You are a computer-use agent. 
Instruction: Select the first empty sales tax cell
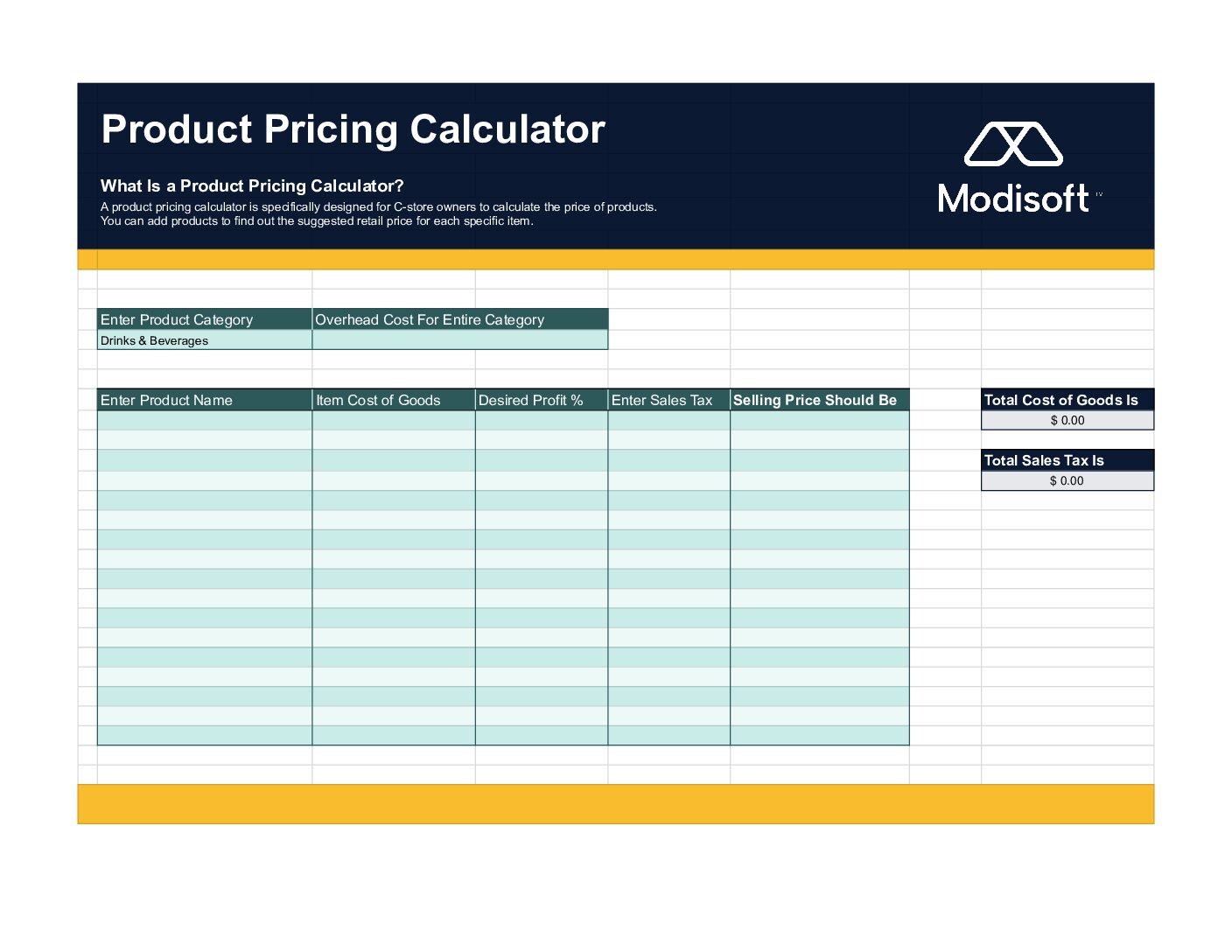pyautogui.click(x=669, y=420)
